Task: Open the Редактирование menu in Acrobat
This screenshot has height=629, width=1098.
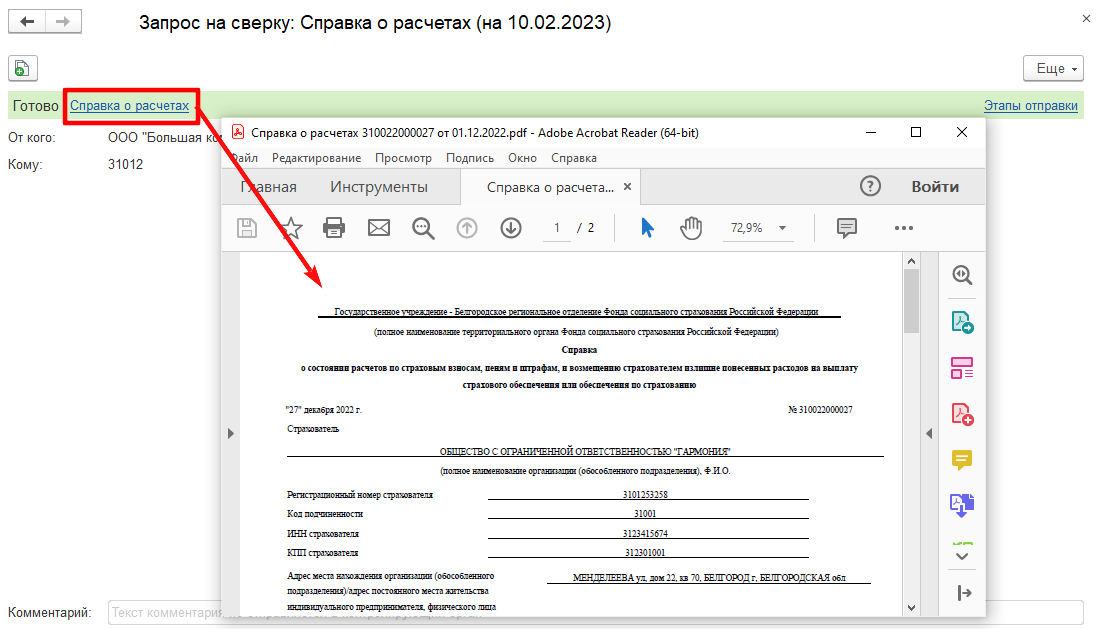Action: [317, 158]
